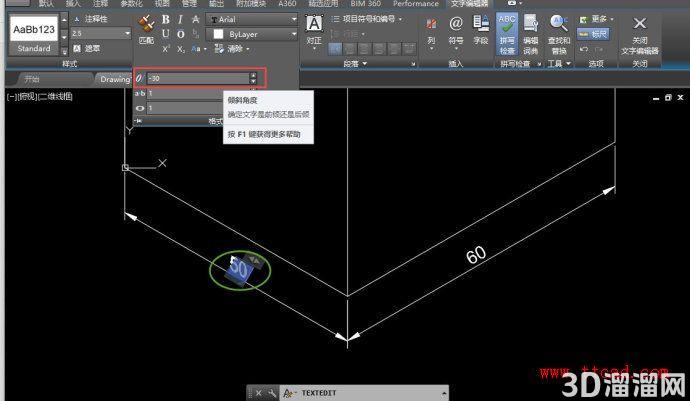This screenshot has width=690, height=401.
Task: Open the Text Editor (文字编辑器) ribbon tab
Action: (469, 4)
